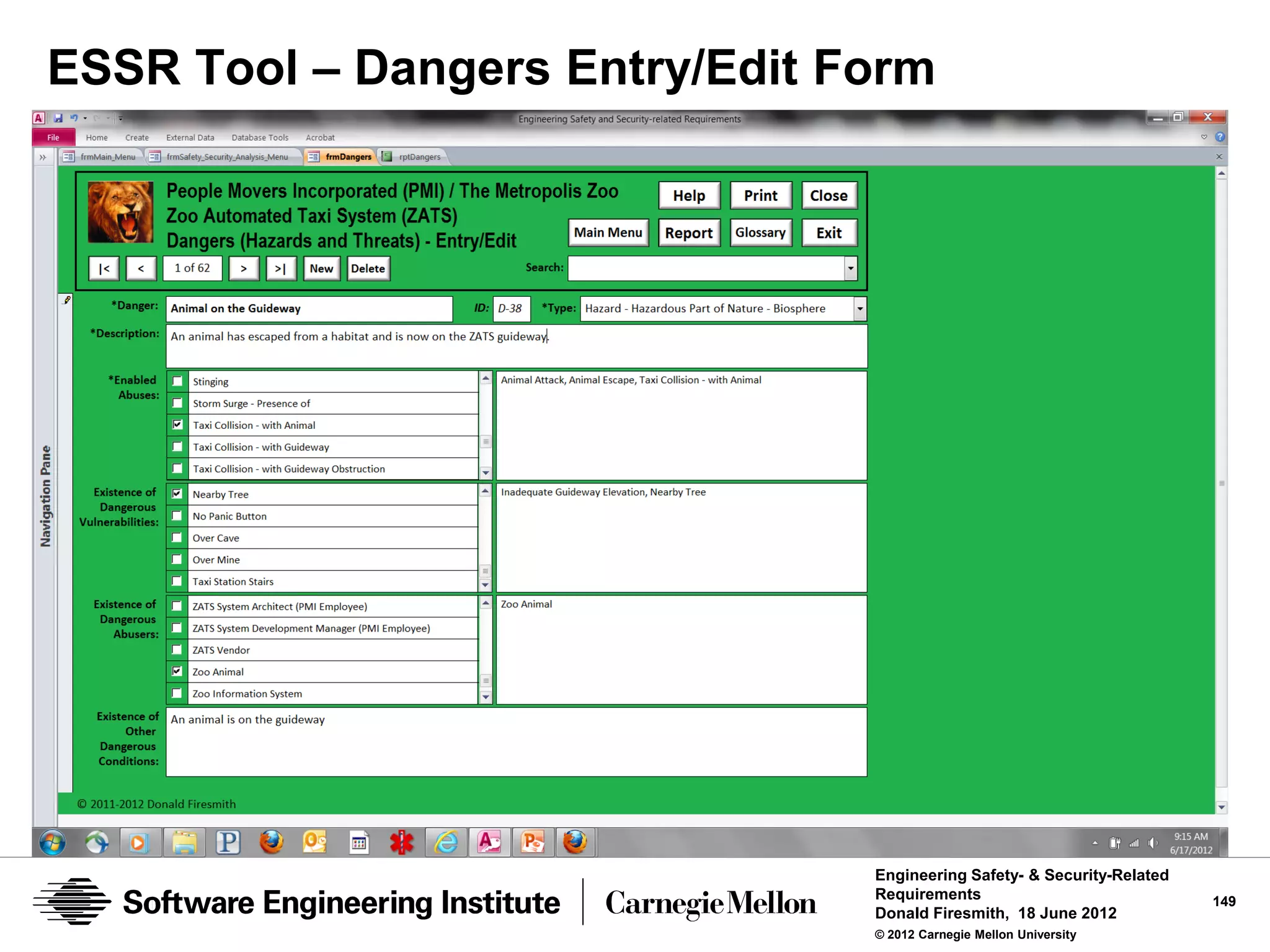The image size is (1270, 952).
Task: Click the pencil record selector beside Danger
Action: (67, 300)
